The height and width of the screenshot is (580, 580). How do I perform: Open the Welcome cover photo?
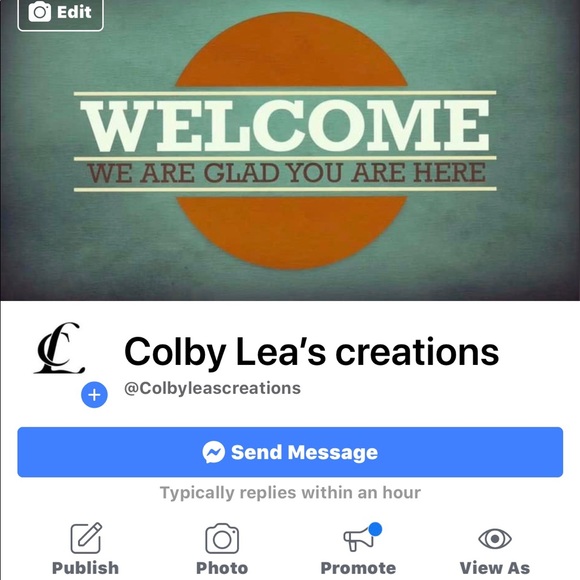click(x=290, y=150)
